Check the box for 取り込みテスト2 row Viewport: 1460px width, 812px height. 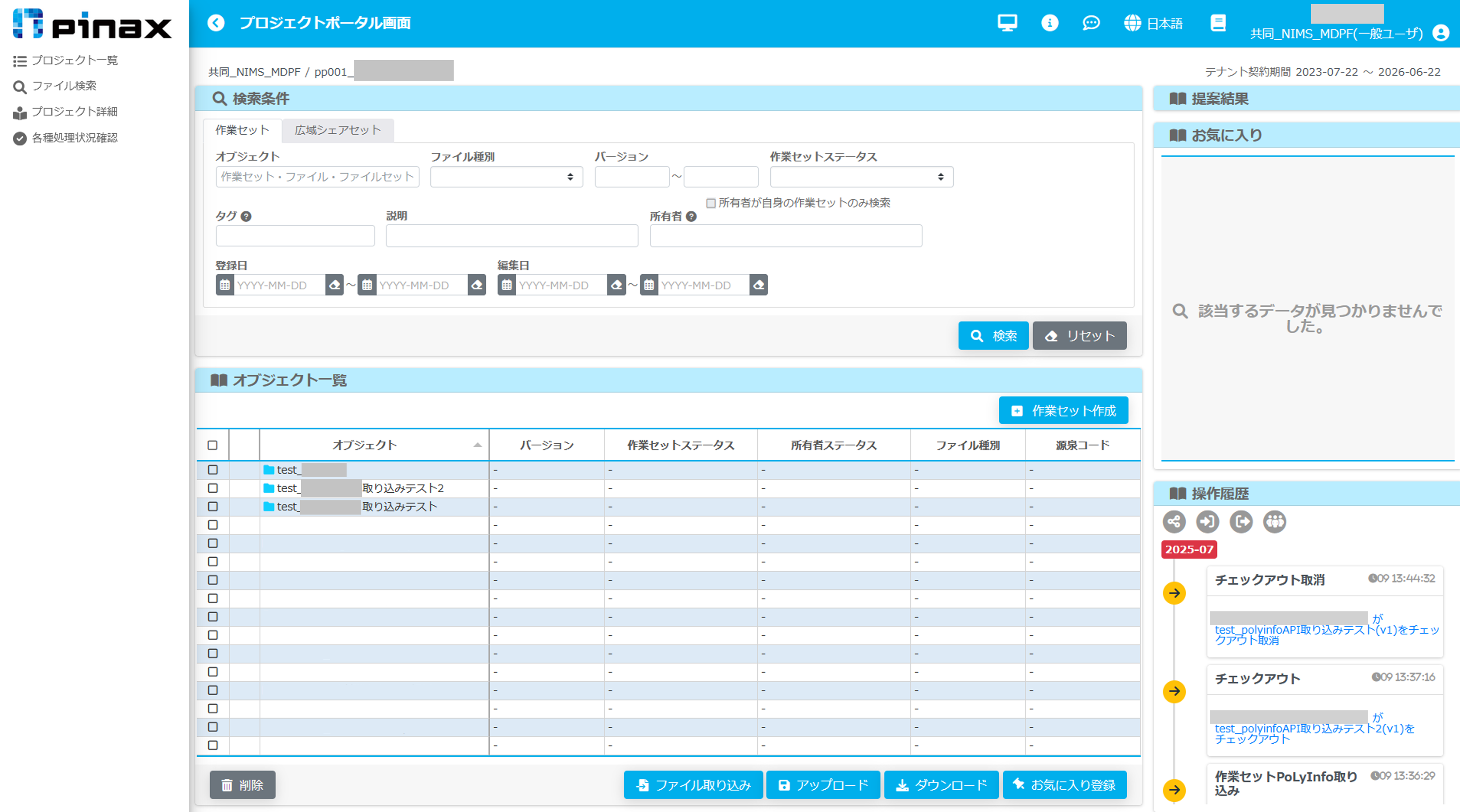(212, 488)
